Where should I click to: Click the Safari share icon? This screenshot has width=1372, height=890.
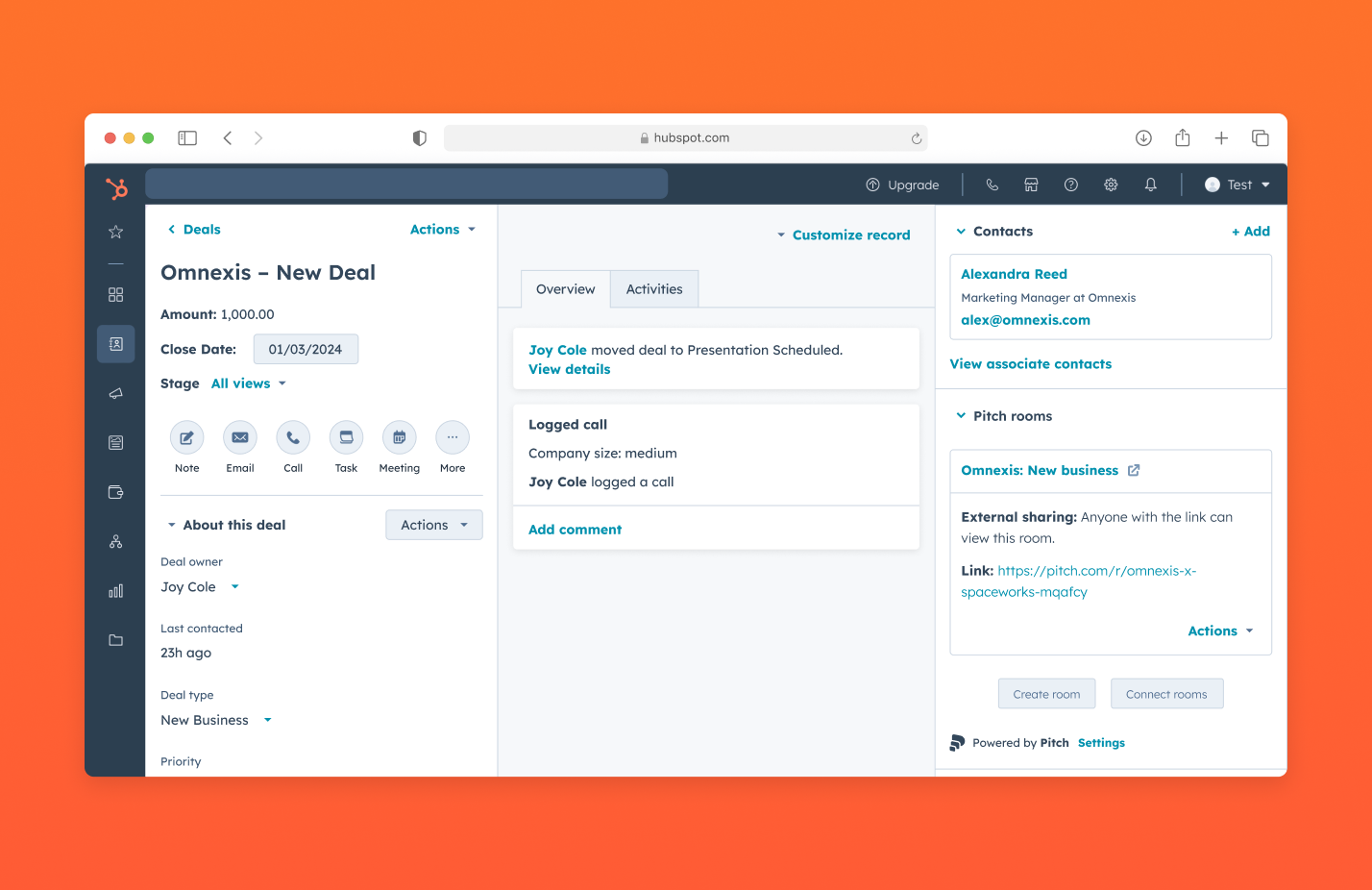1183,138
